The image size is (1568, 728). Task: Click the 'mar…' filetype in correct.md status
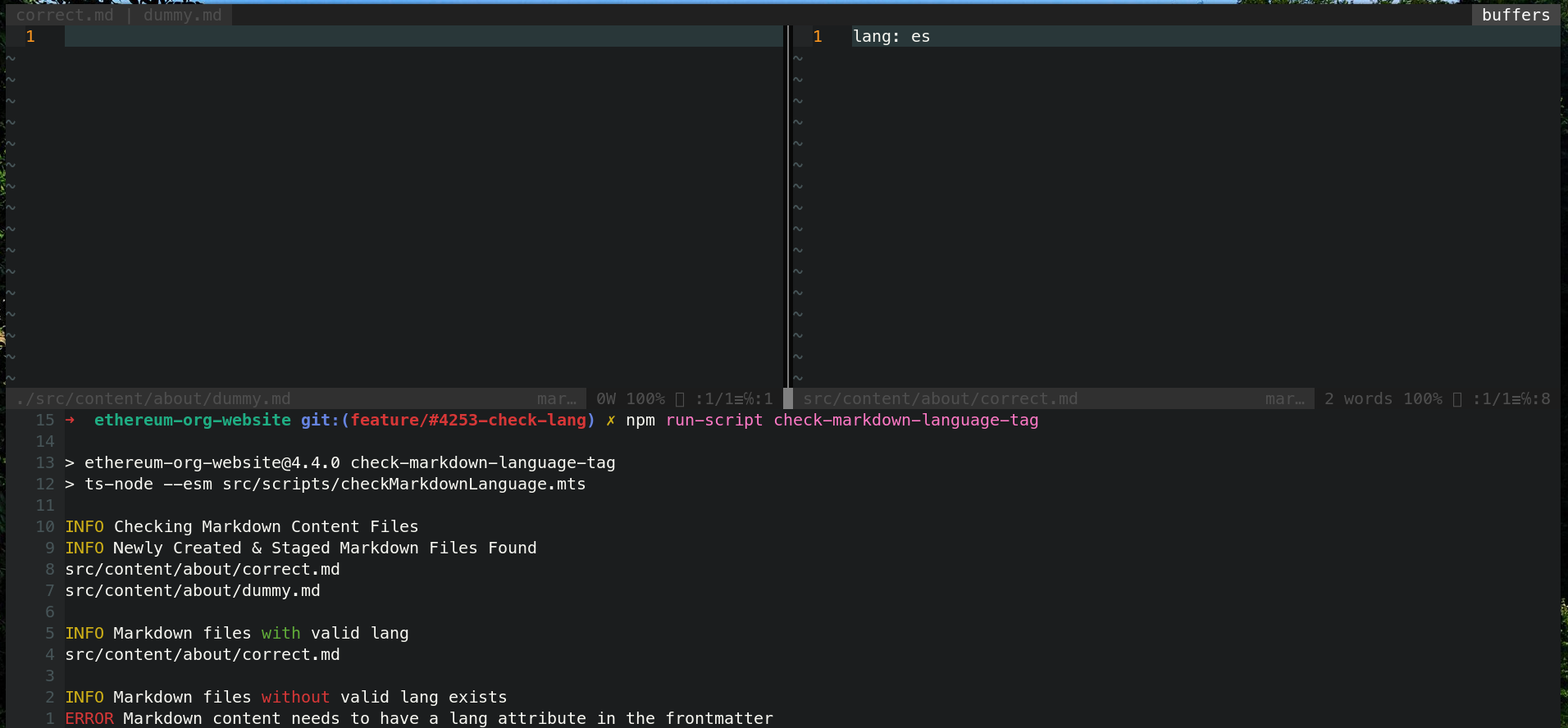click(1285, 398)
